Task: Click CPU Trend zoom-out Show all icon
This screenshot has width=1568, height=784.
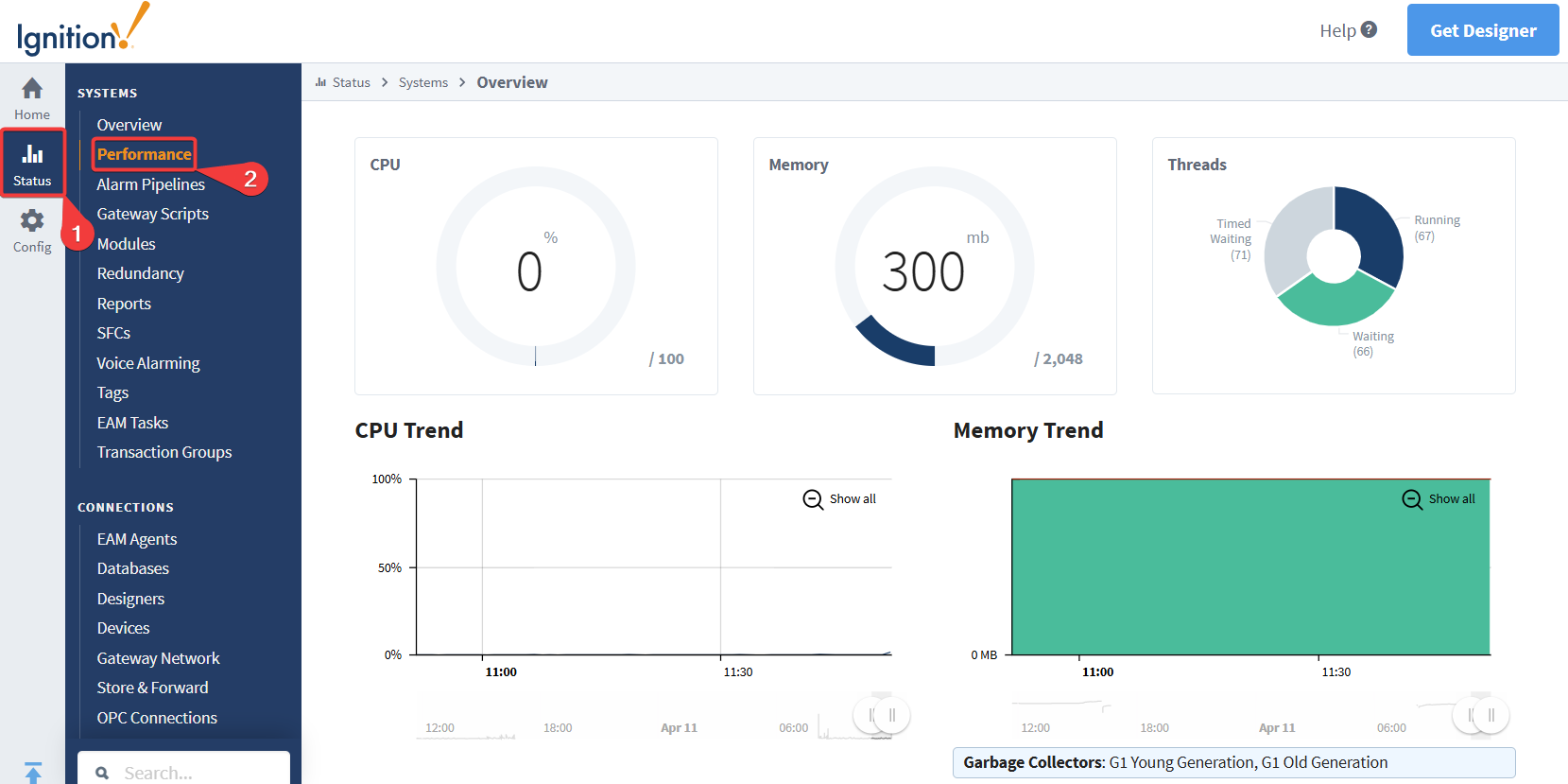Action: pos(813,499)
